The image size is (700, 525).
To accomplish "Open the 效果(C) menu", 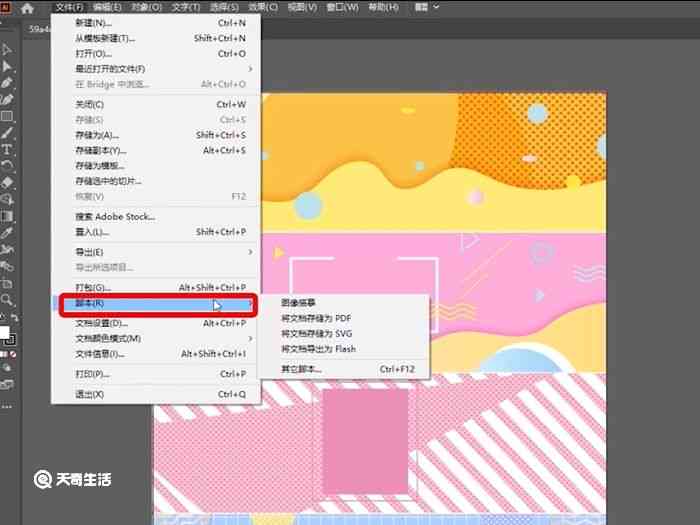I will pos(263,8).
